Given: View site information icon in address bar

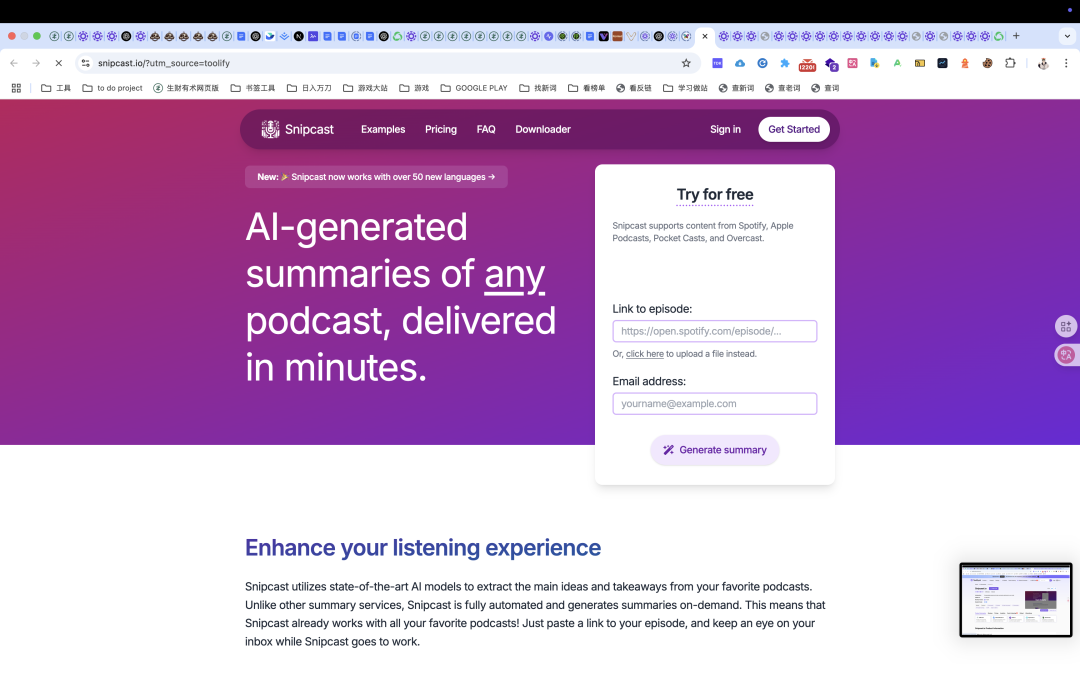Looking at the screenshot, I should click(85, 63).
